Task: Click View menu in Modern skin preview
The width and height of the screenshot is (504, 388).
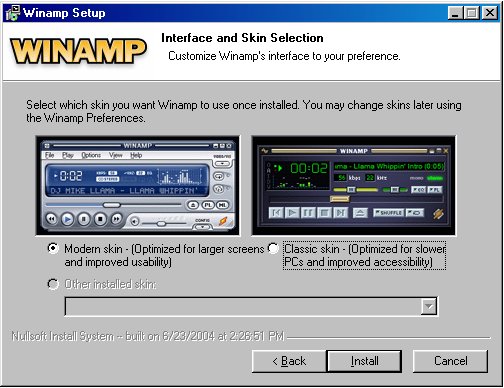Action: [x=116, y=155]
